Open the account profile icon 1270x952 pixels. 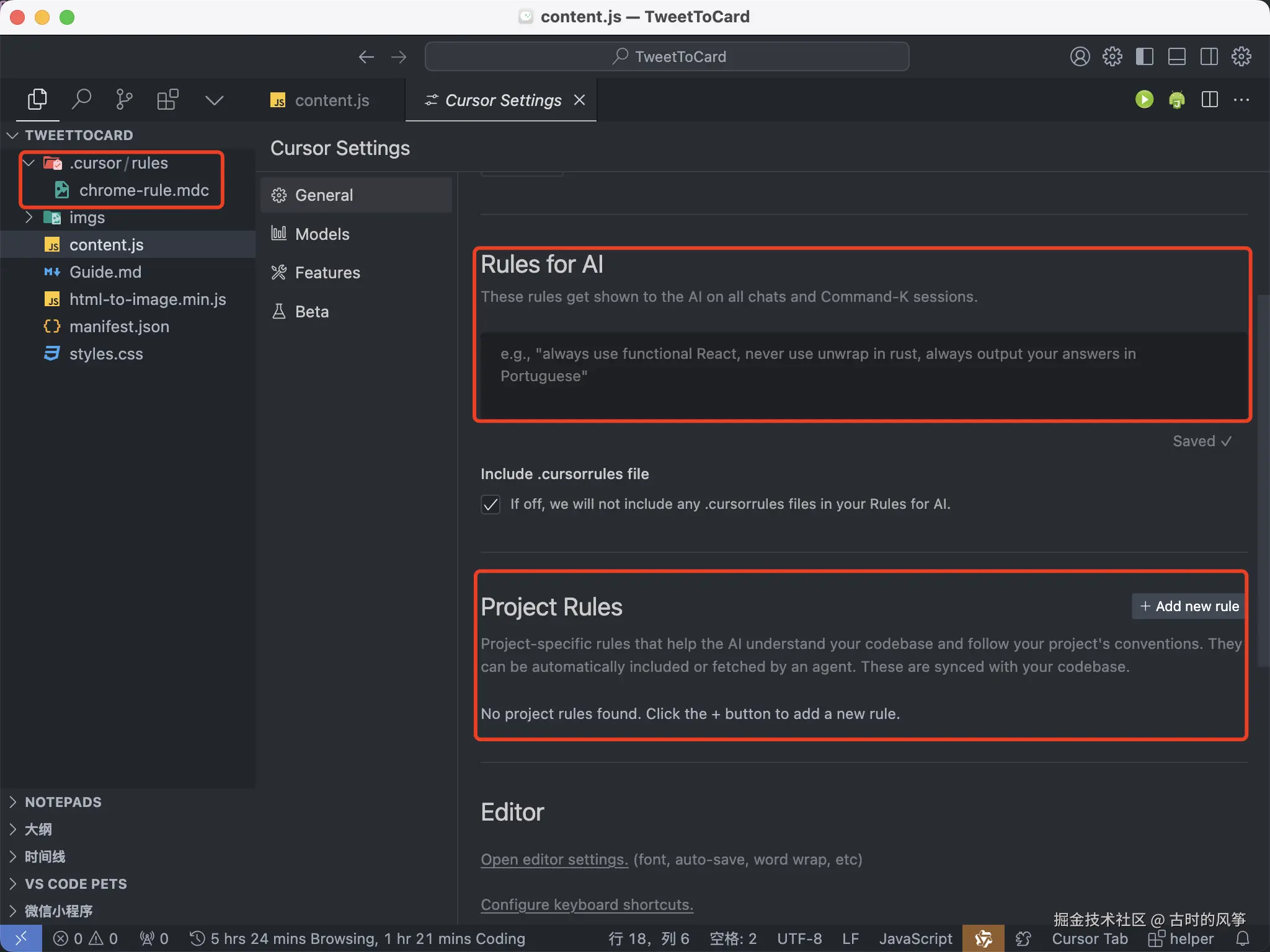coord(1080,56)
